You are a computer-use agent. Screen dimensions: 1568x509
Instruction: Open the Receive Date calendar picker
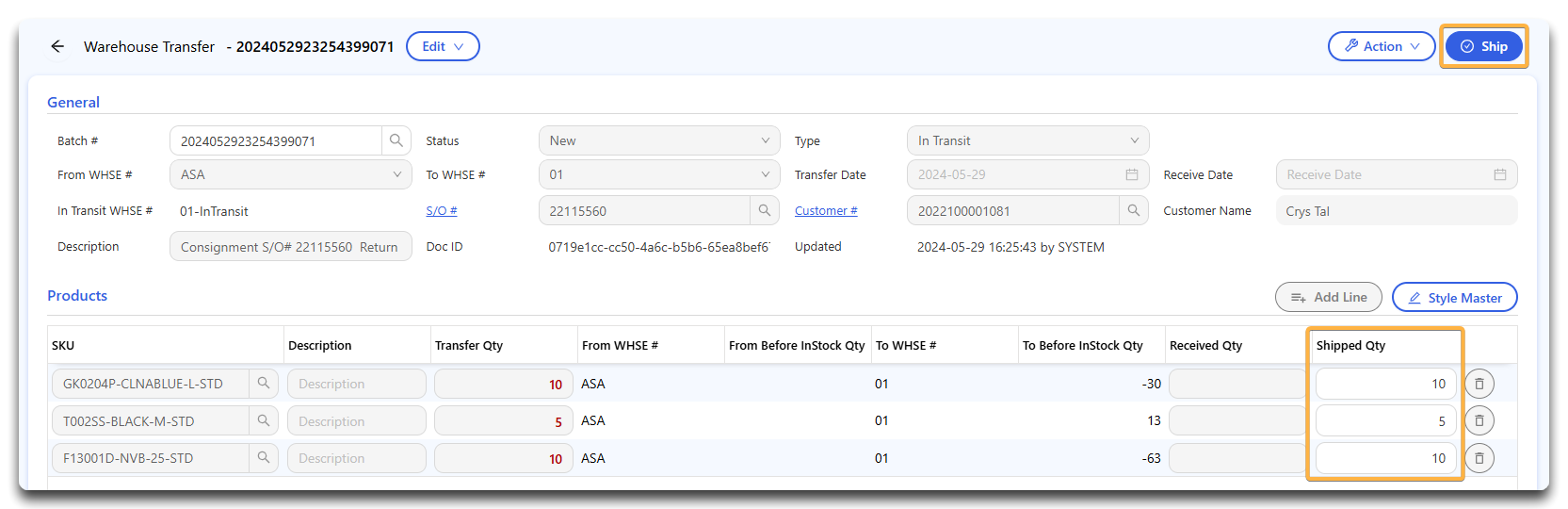point(1500,174)
